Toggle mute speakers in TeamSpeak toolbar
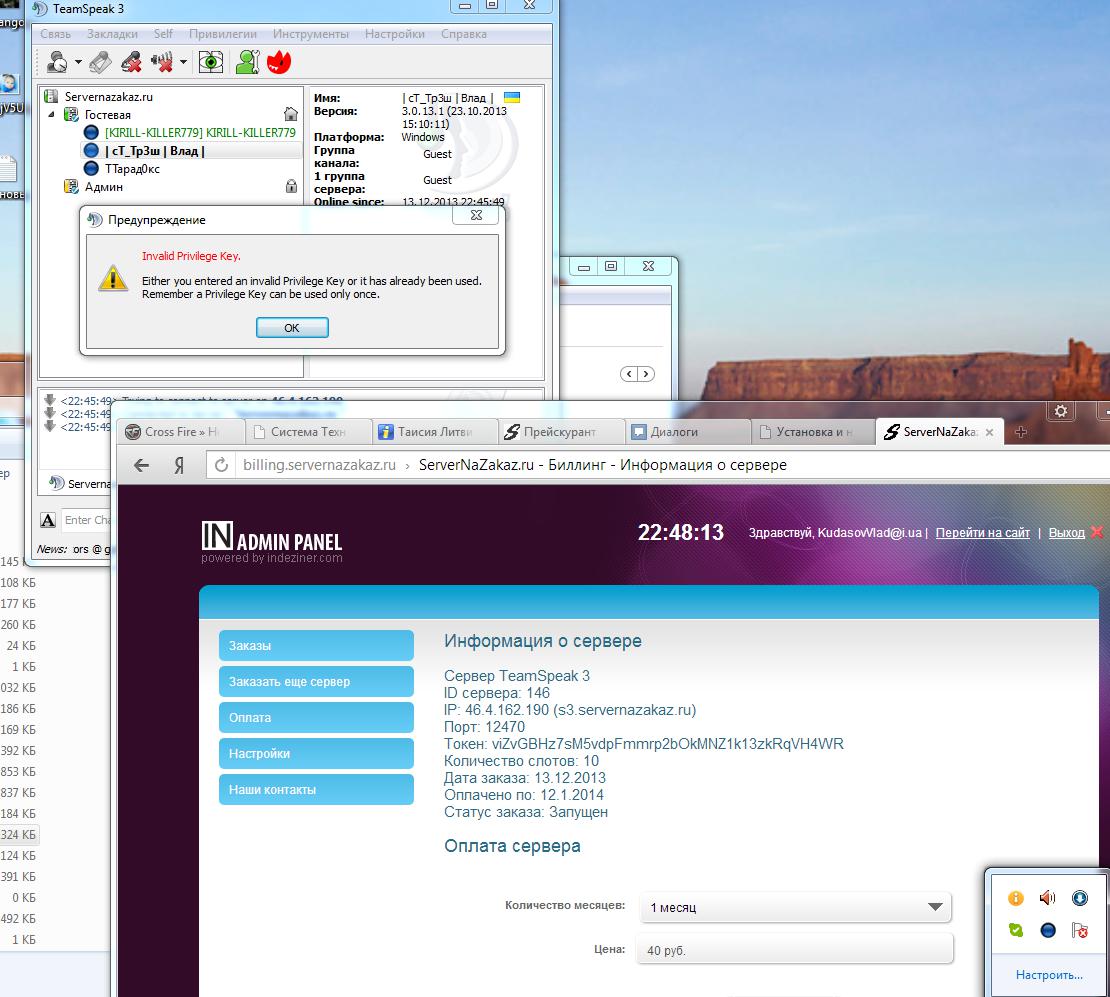Image resolution: width=1110 pixels, height=997 pixels. pos(162,62)
